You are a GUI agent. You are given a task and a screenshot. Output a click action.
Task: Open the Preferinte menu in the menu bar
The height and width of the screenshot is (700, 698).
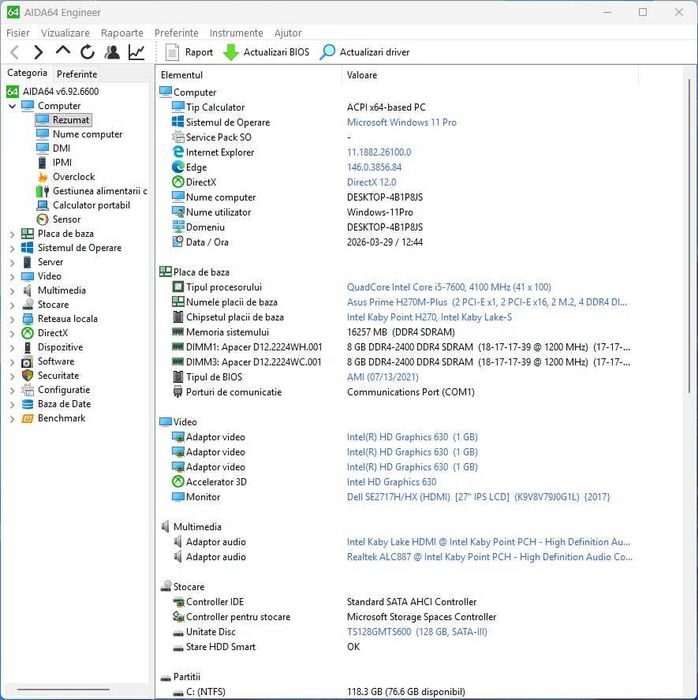176,33
